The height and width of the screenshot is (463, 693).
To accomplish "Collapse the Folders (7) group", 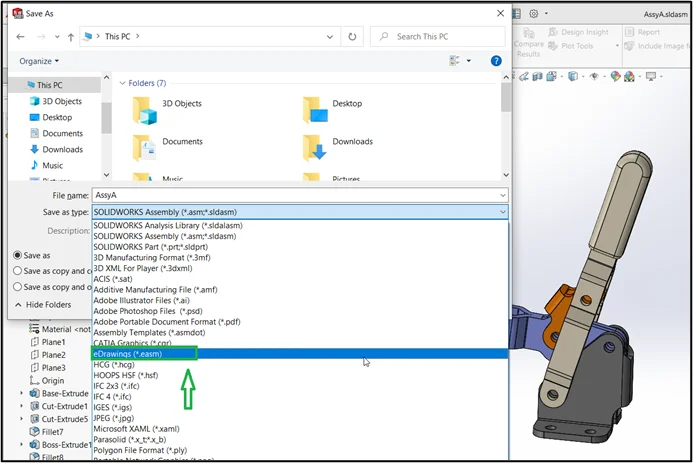I will [x=122, y=83].
